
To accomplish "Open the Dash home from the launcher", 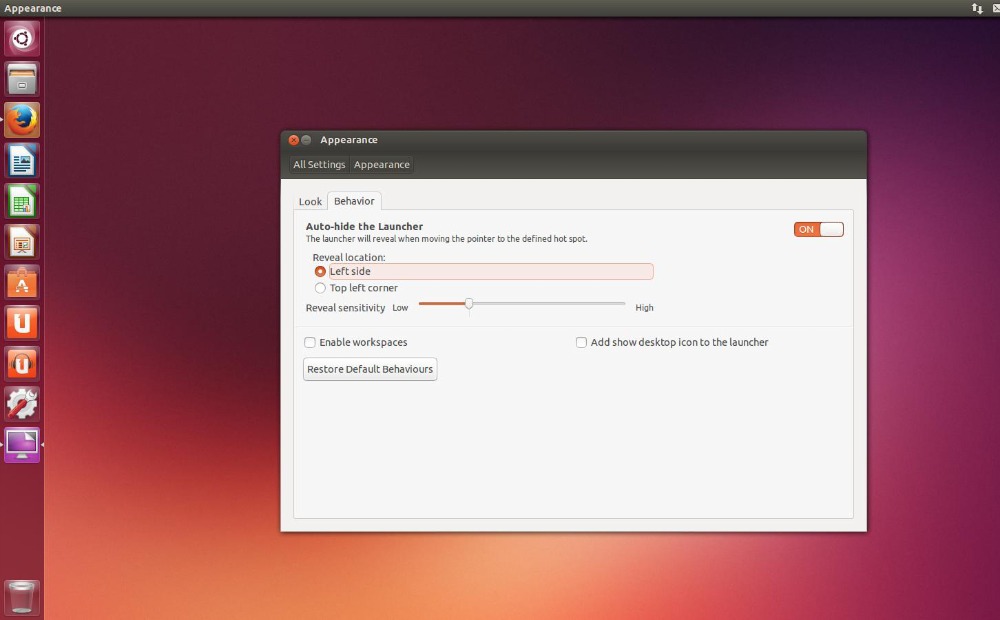I will pos(22,38).
